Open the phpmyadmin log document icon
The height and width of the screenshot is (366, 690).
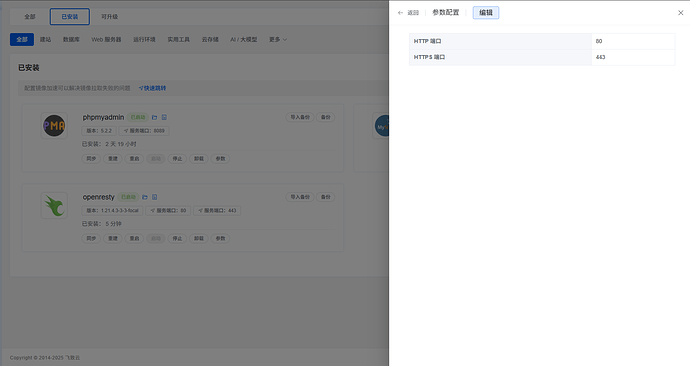coord(164,117)
